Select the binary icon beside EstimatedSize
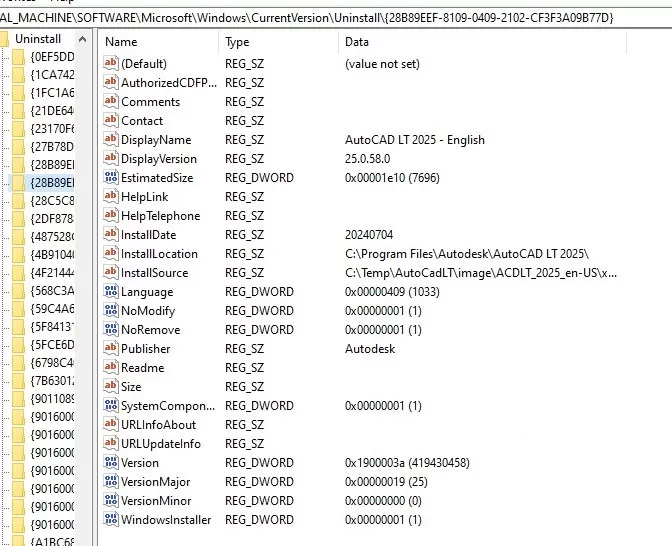 tap(111, 177)
